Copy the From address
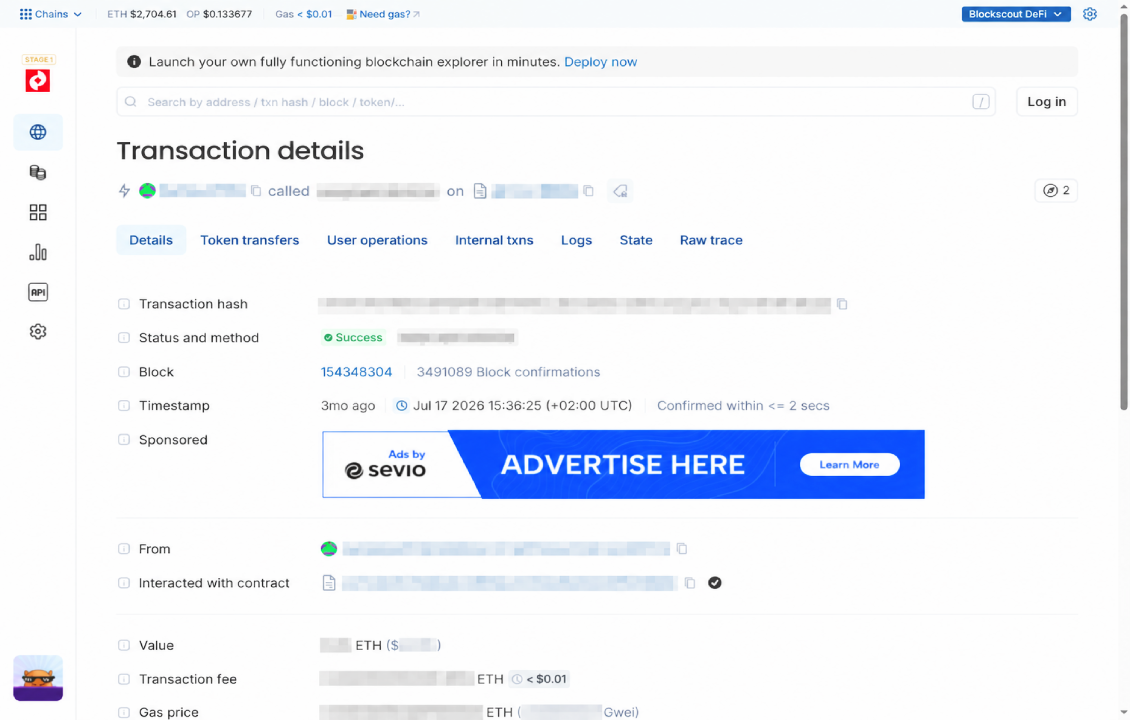 (682, 549)
